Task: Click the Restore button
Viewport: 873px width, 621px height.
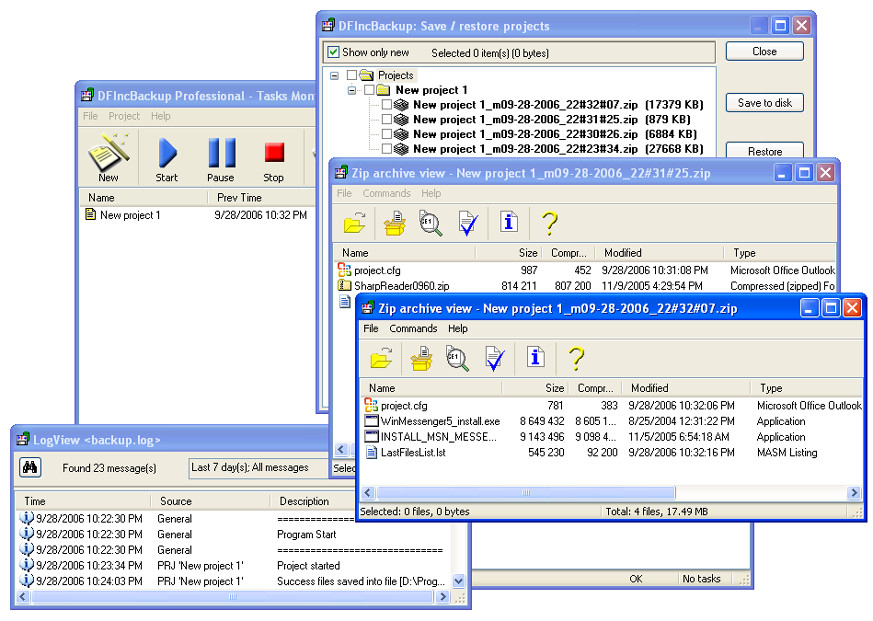Action: click(764, 151)
